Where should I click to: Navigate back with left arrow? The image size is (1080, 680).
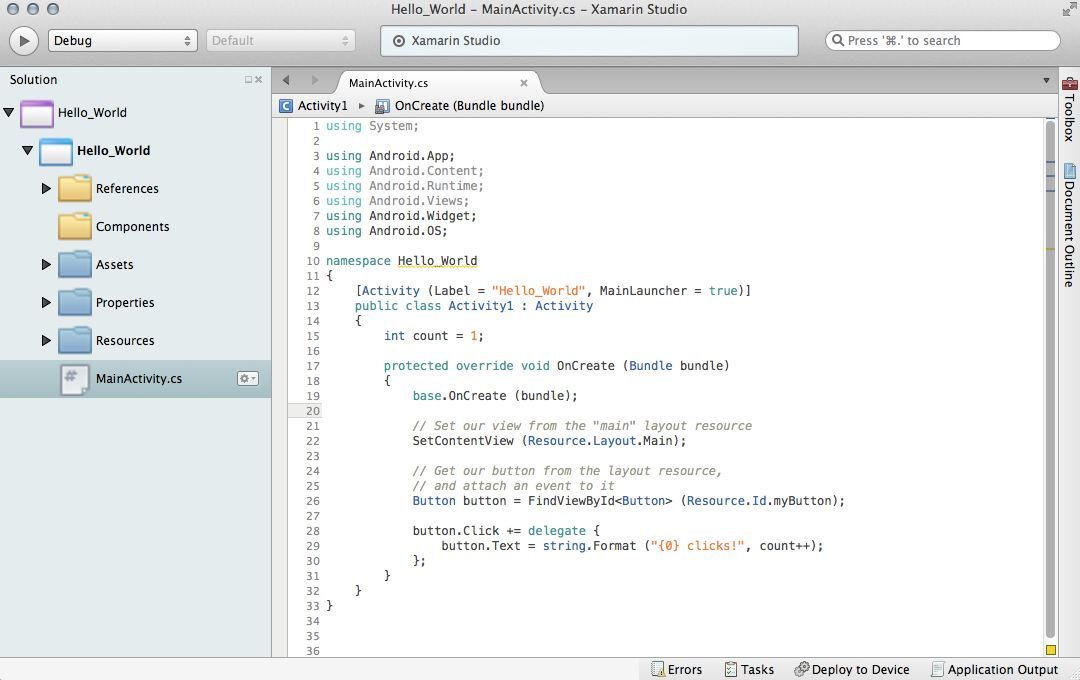[x=286, y=81]
